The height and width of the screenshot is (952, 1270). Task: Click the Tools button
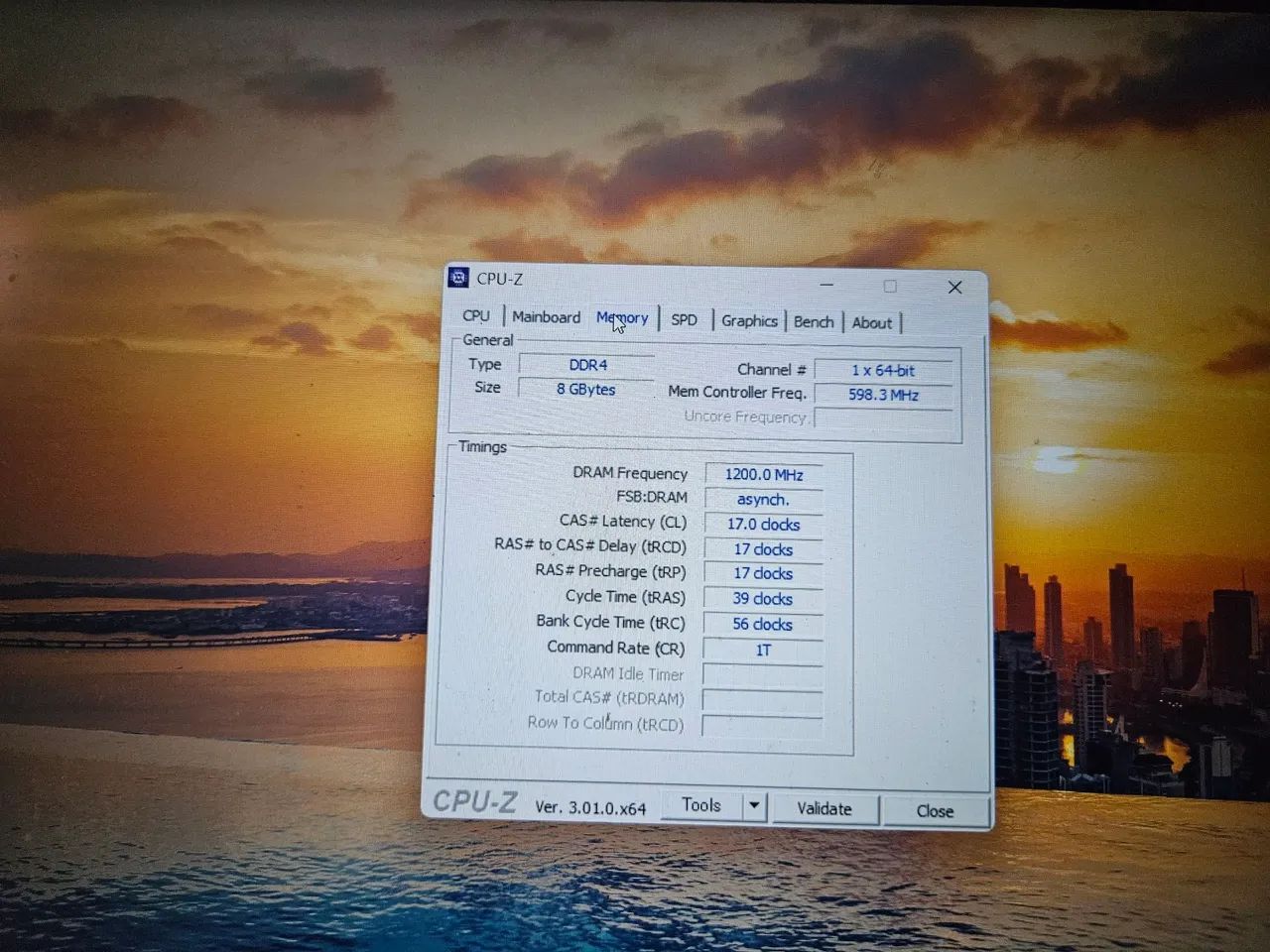click(x=701, y=805)
